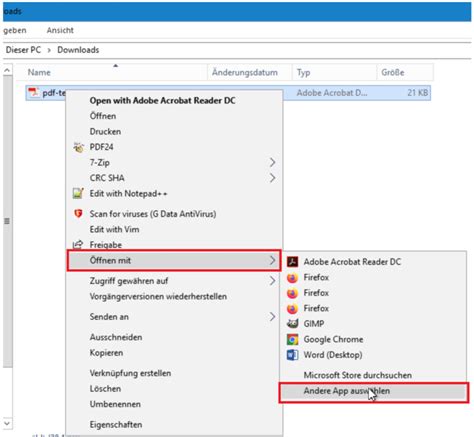474x437 pixels.
Task: Click the navigation pane scrollbar thumb
Action: tap(7, 221)
